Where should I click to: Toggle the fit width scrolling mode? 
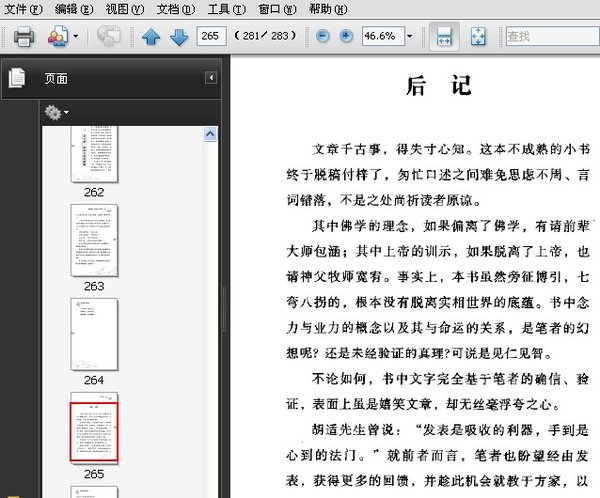pos(445,37)
